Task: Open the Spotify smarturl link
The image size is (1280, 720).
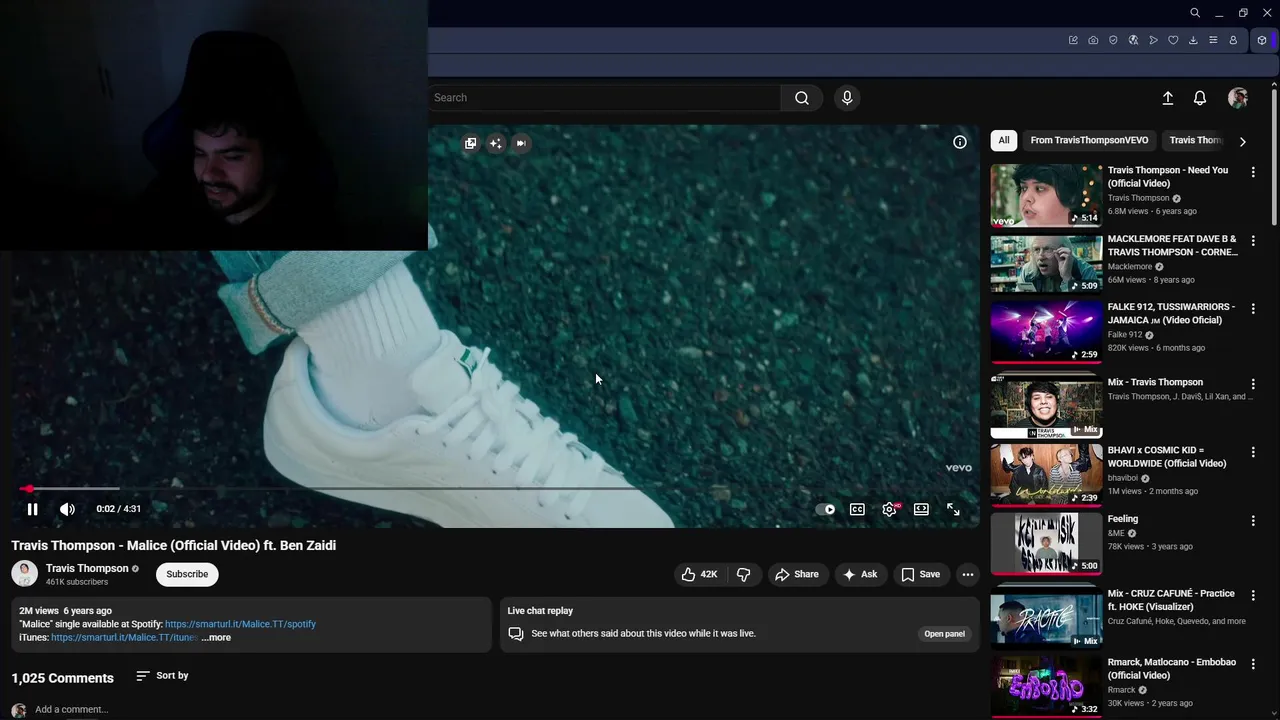Action: (240, 624)
